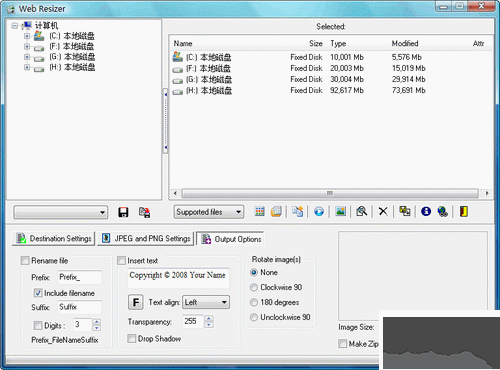Click the copy files icon in toolbar
Viewport: 500px width, 370px height.
coord(297,211)
